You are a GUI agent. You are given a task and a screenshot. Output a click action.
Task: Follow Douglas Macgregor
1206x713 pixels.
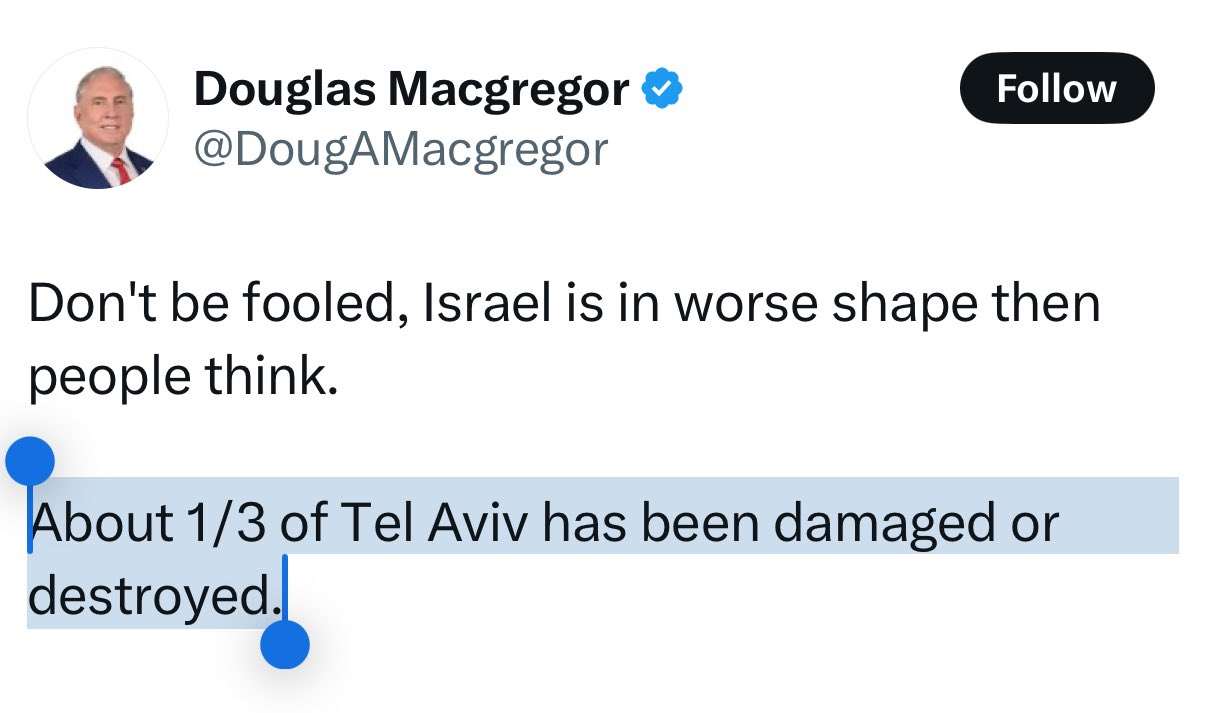(1056, 89)
